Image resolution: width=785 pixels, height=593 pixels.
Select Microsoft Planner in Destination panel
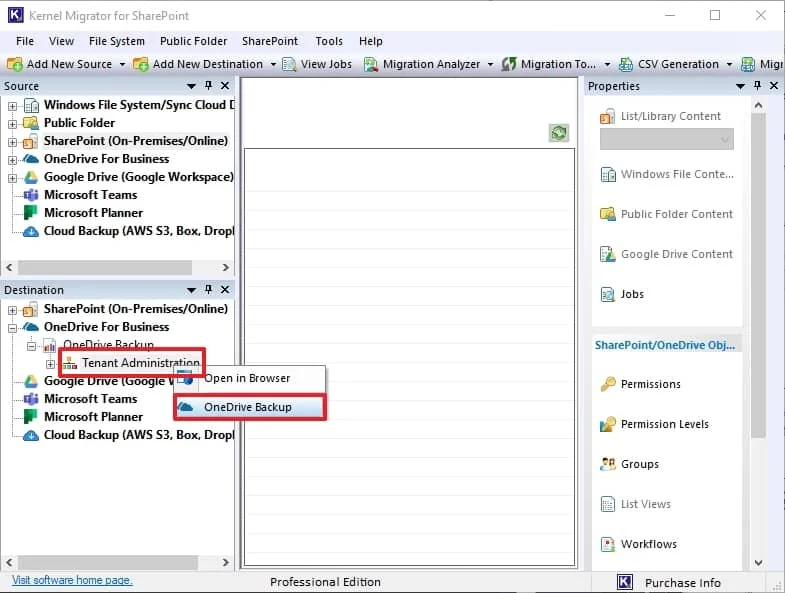tap(93, 417)
